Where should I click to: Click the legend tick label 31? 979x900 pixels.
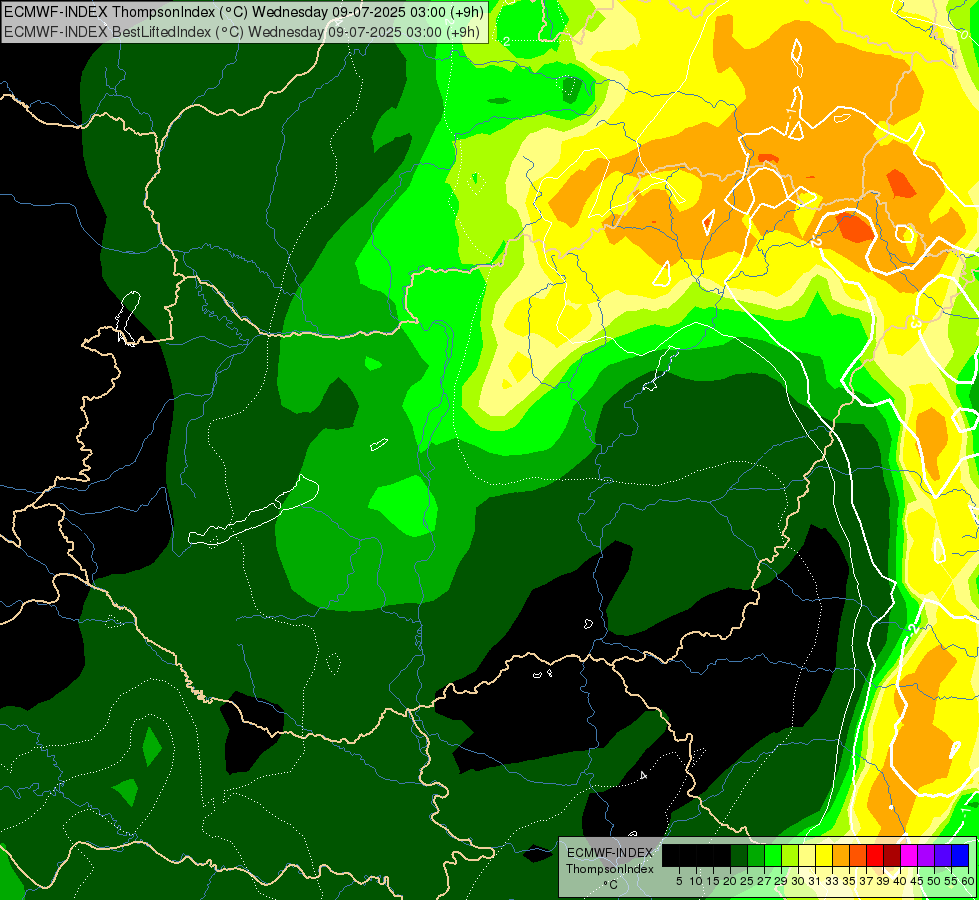pos(815,881)
